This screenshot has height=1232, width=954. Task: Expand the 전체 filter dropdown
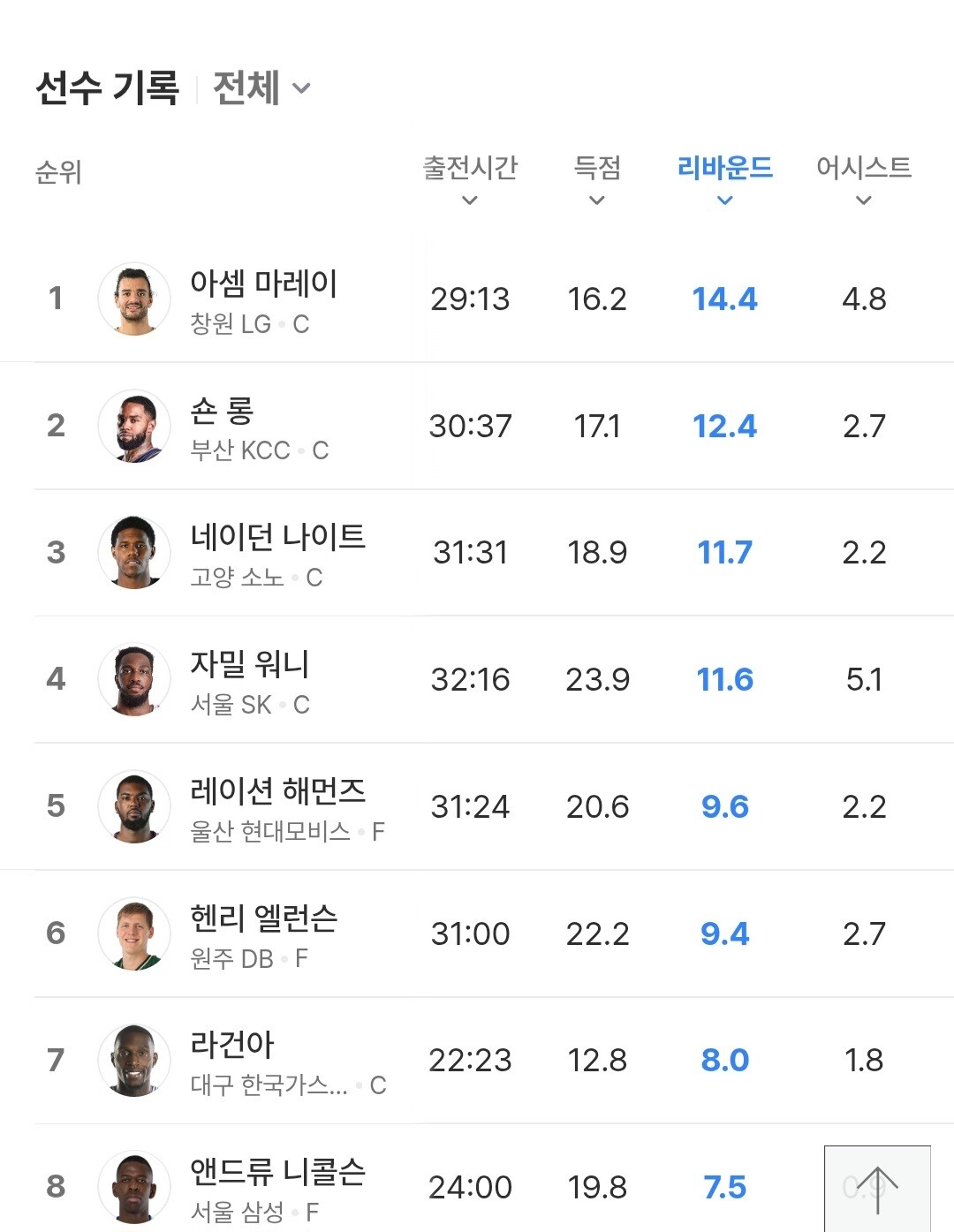coord(261,88)
